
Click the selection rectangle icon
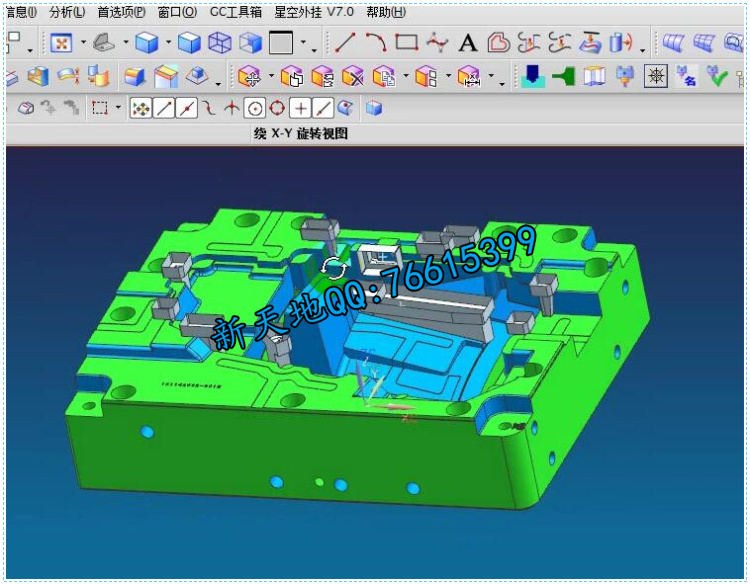99,108
